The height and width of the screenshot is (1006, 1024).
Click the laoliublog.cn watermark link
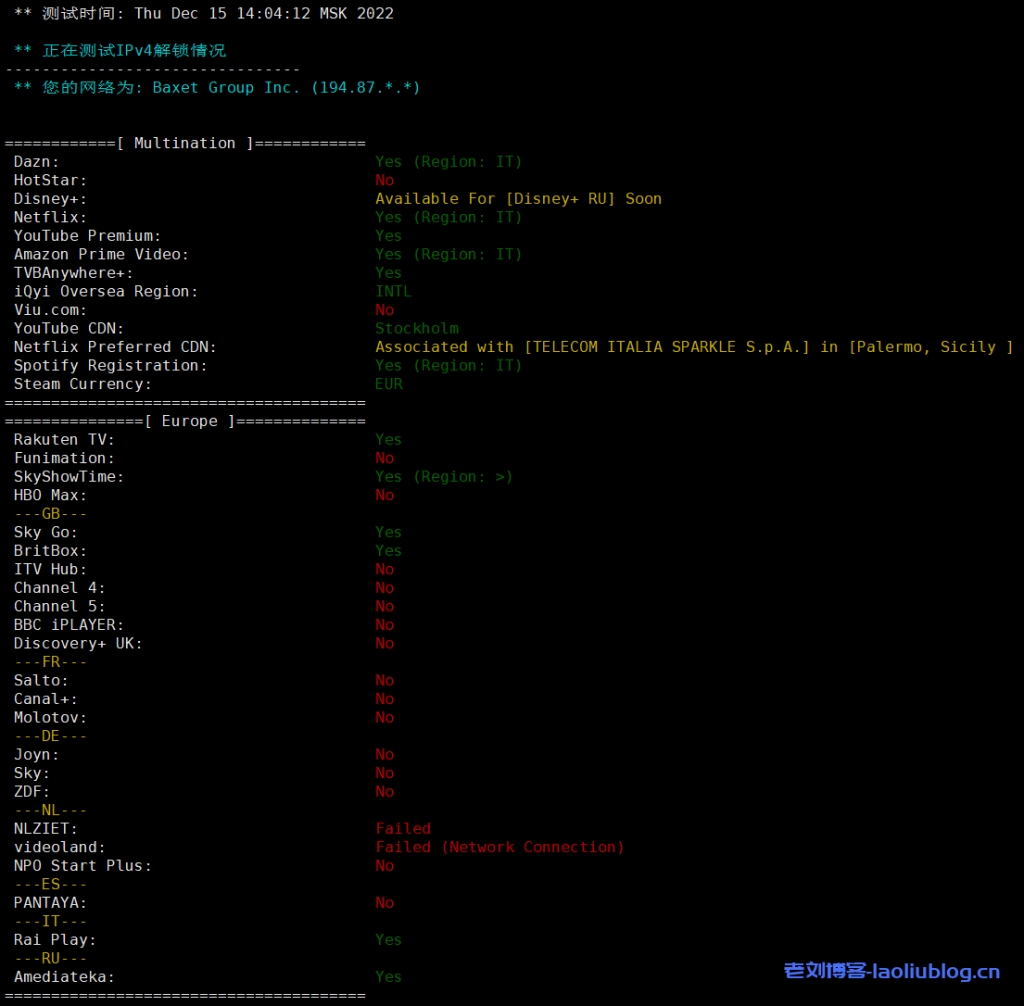(891, 971)
